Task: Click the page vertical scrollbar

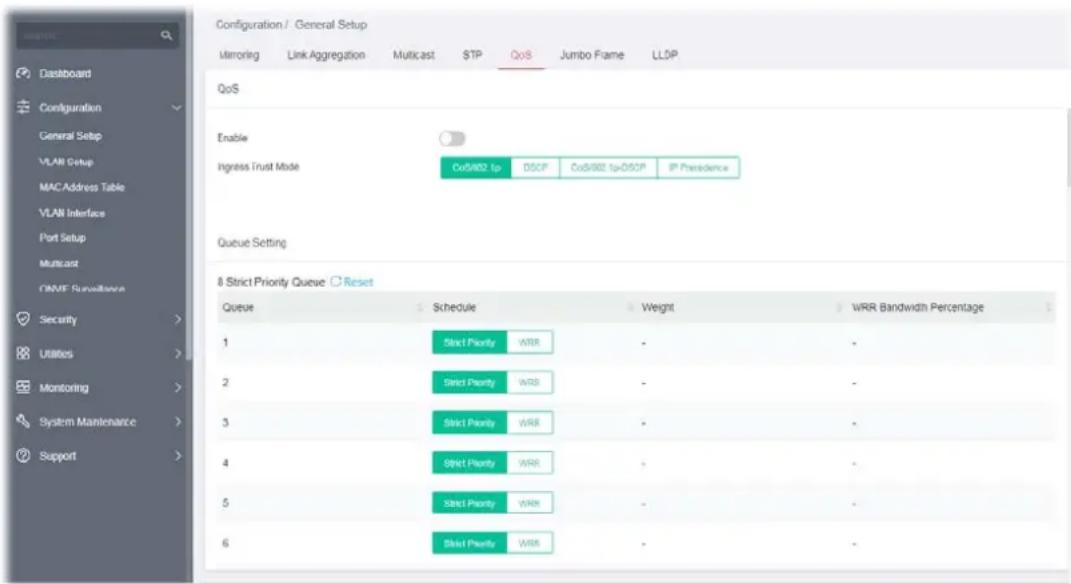Action: click(x=1068, y=147)
